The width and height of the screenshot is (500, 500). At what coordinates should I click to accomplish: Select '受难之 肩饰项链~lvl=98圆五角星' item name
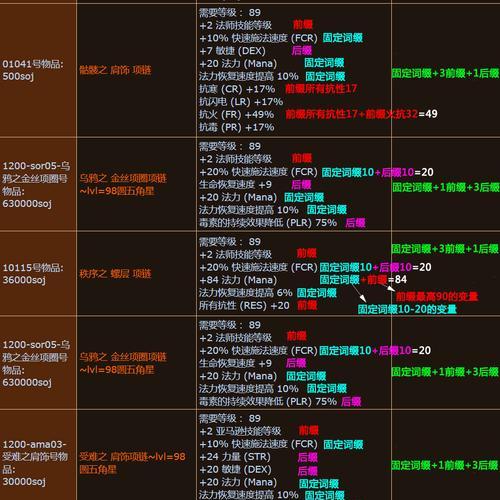click(x=132, y=463)
